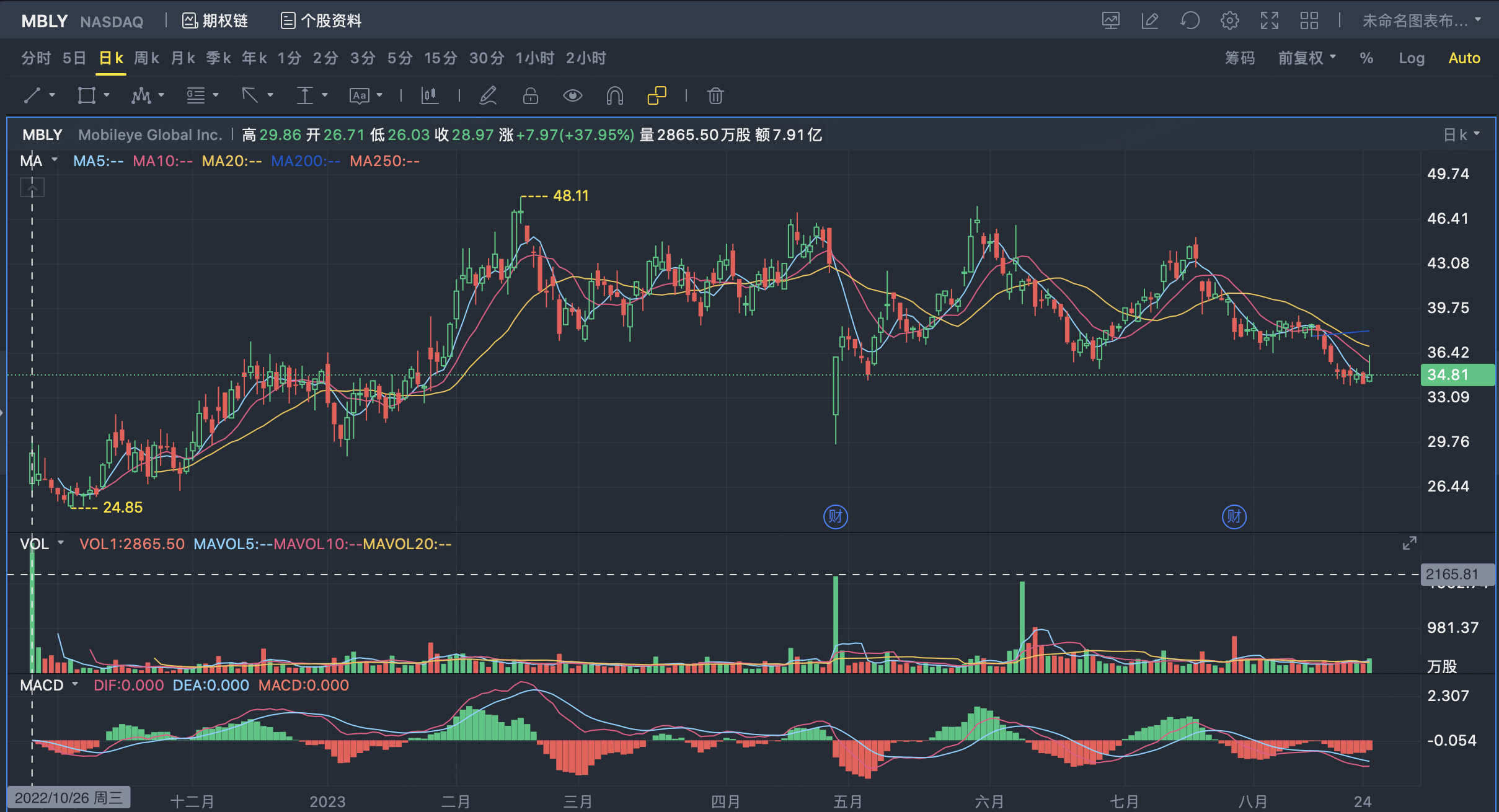1499x812 pixels.
Task: Toggle Auto axis scaling
Action: (1464, 58)
